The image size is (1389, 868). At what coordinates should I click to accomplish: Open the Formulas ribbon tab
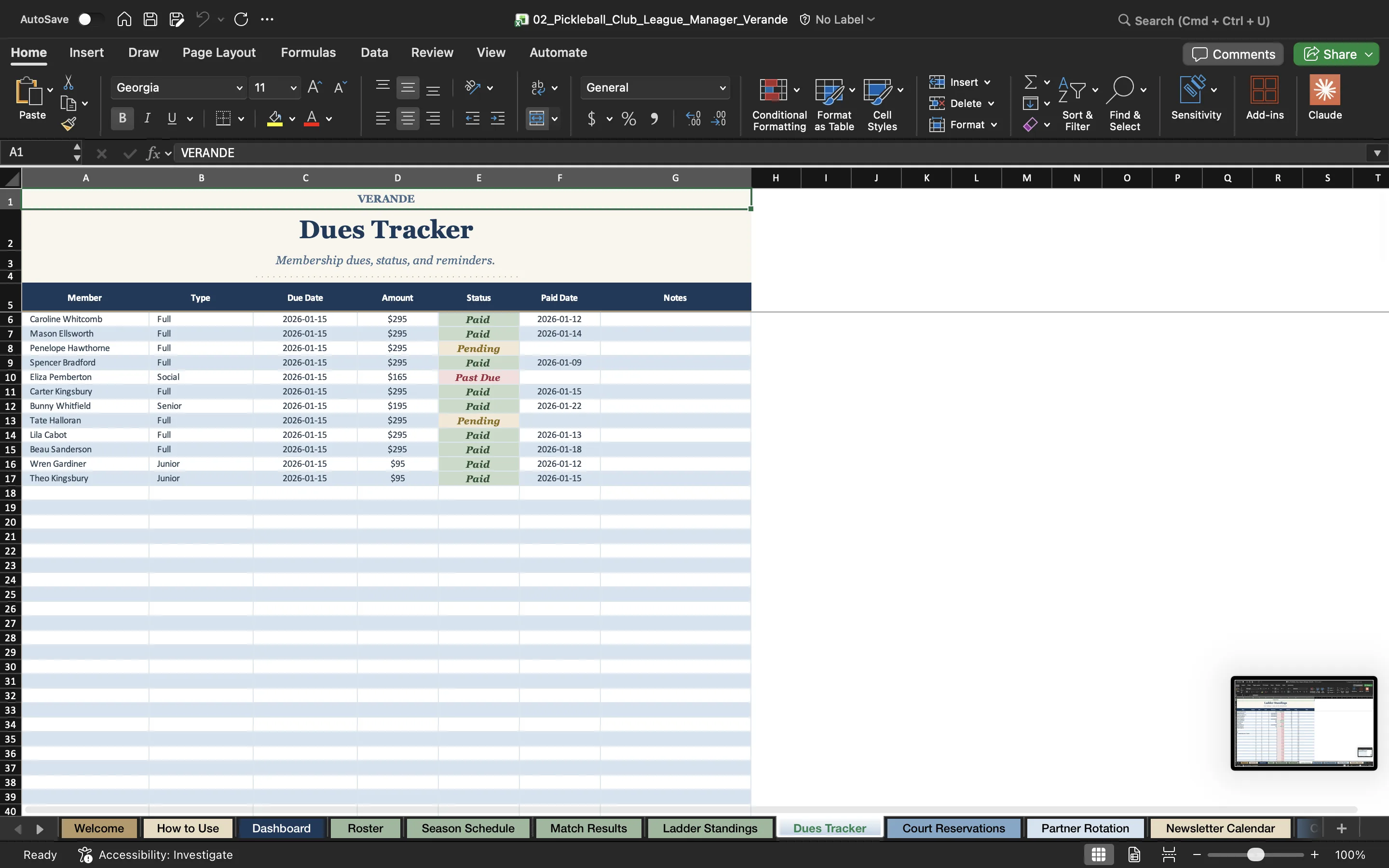pos(308,52)
